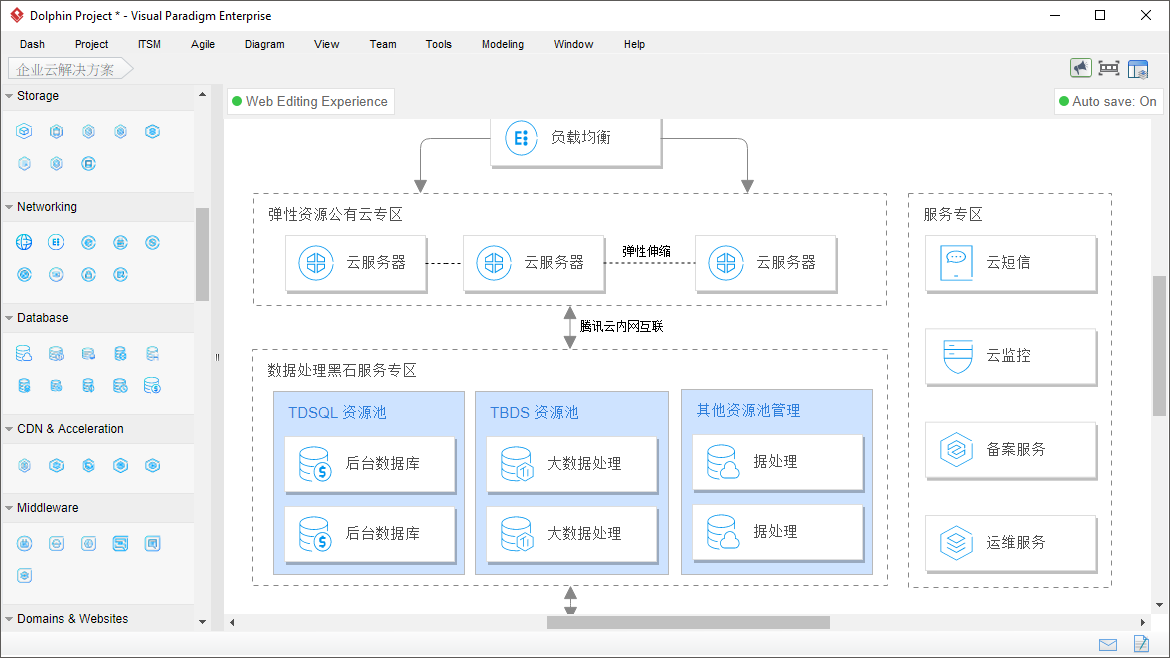Choose the database-with-dollar icon in Database palette
Image resolution: width=1170 pixels, height=658 pixels.
(x=152, y=386)
